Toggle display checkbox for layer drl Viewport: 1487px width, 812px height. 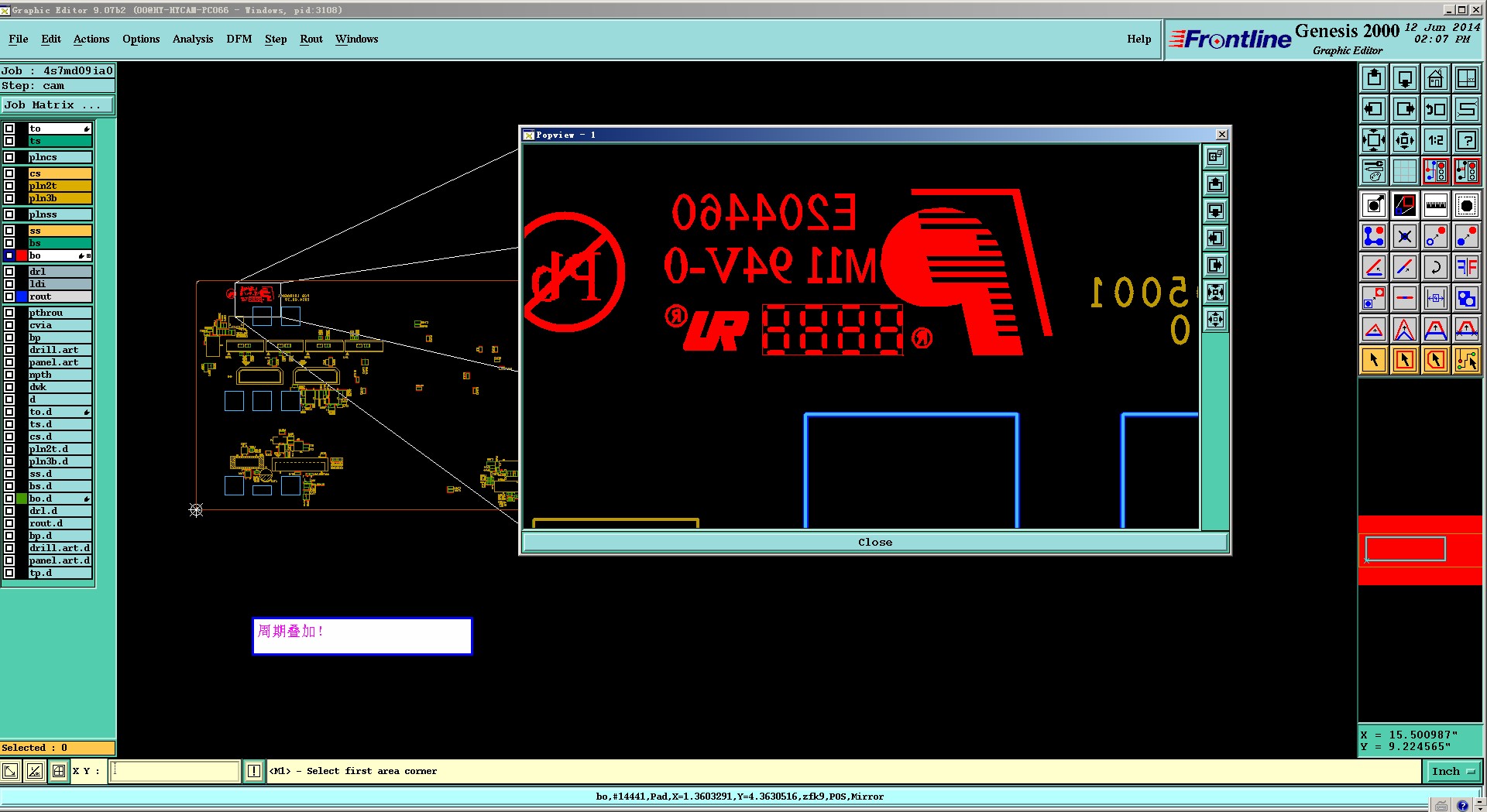click(x=9, y=272)
